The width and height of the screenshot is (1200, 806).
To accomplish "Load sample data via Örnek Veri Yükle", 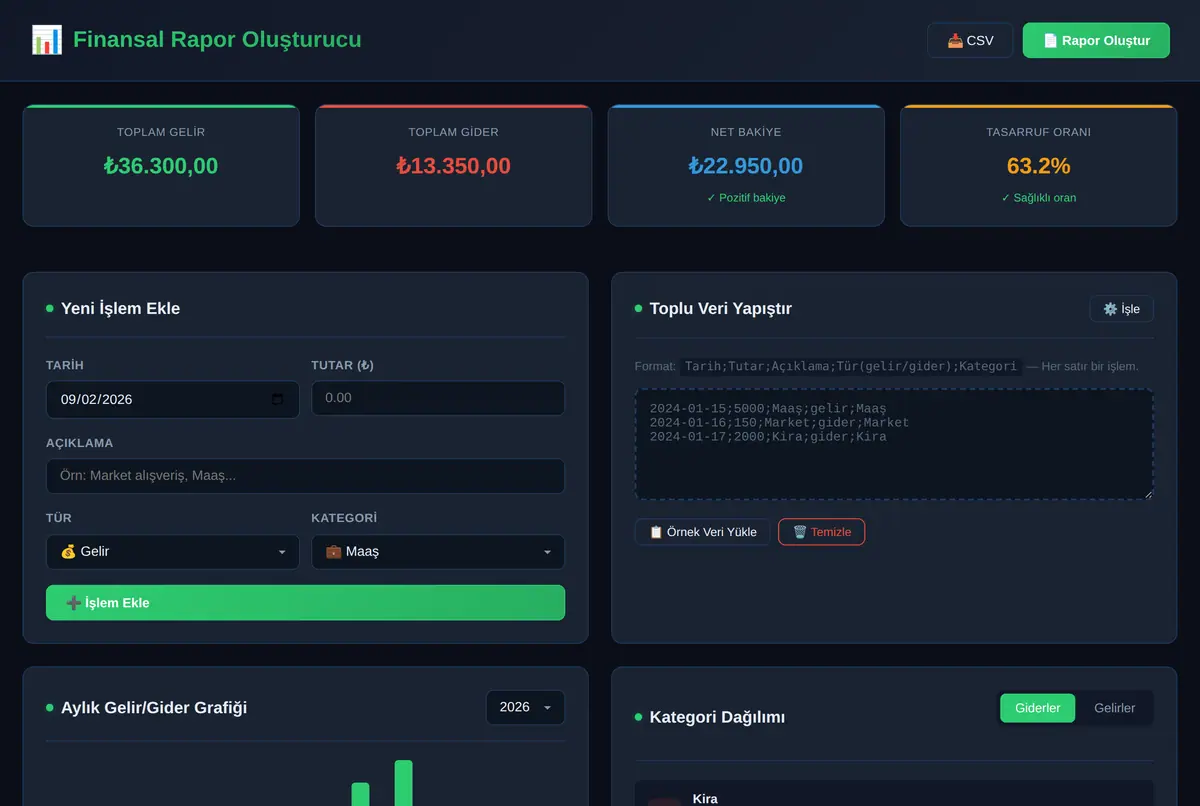I will pos(703,532).
